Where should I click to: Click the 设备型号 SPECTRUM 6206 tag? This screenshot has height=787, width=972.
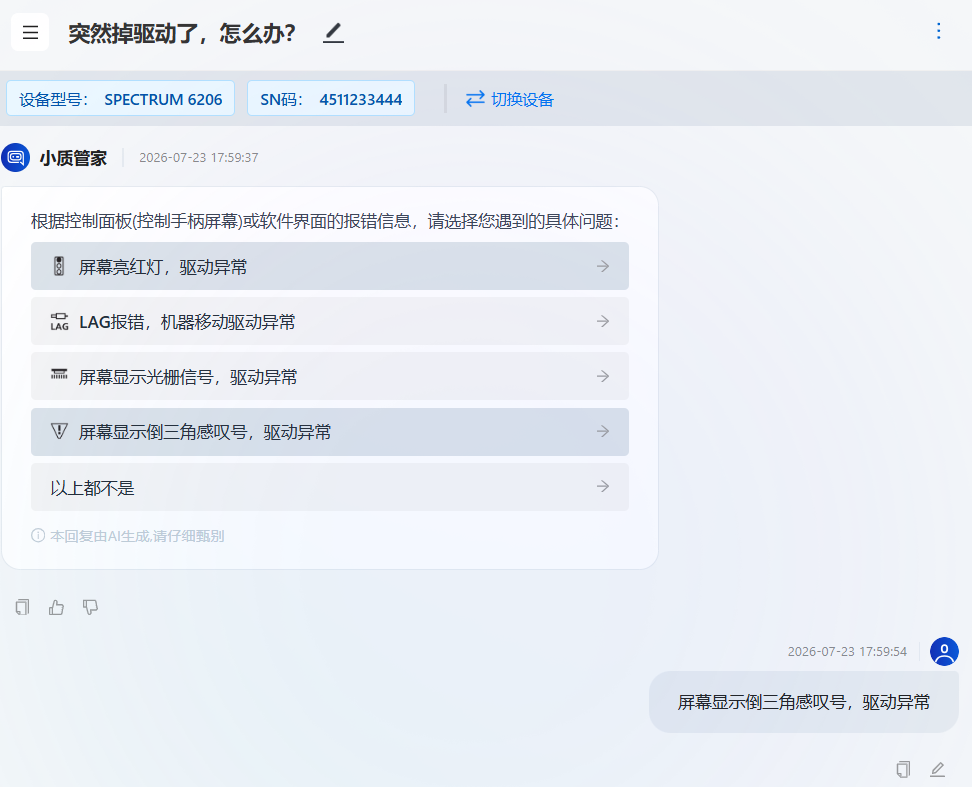coord(120,99)
